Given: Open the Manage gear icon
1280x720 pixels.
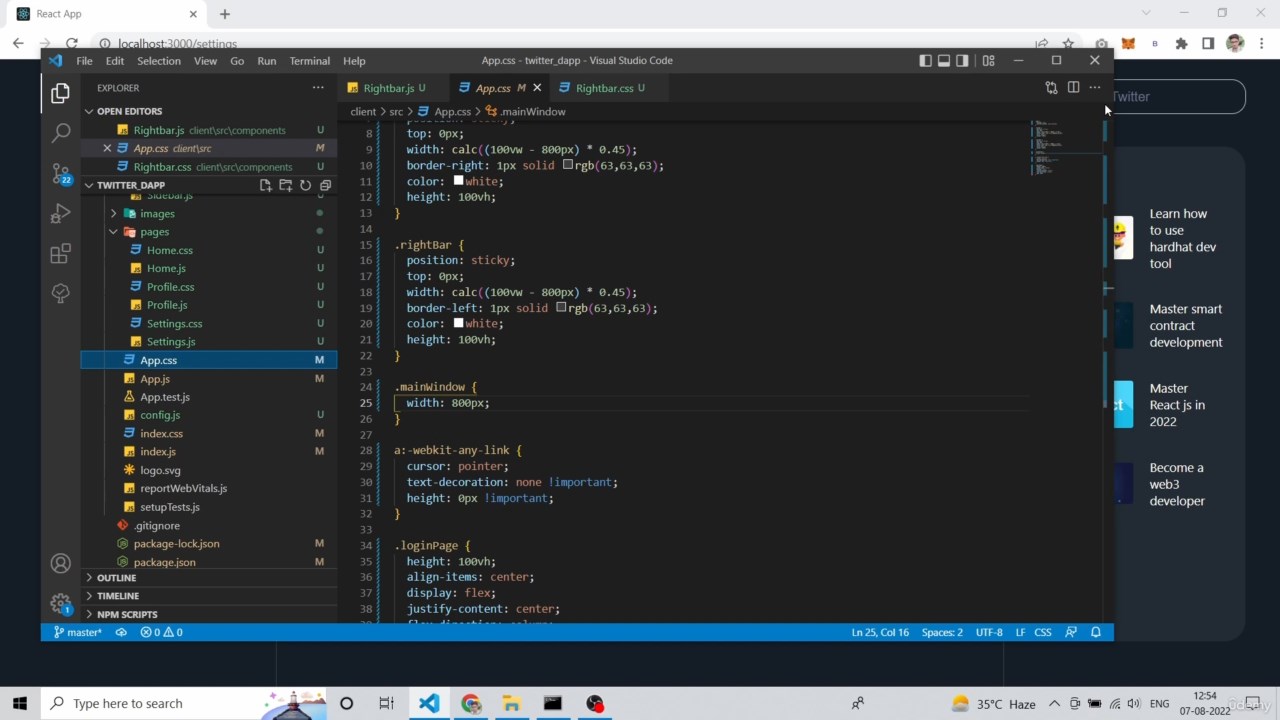Looking at the screenshot, I should pos(60,603).
